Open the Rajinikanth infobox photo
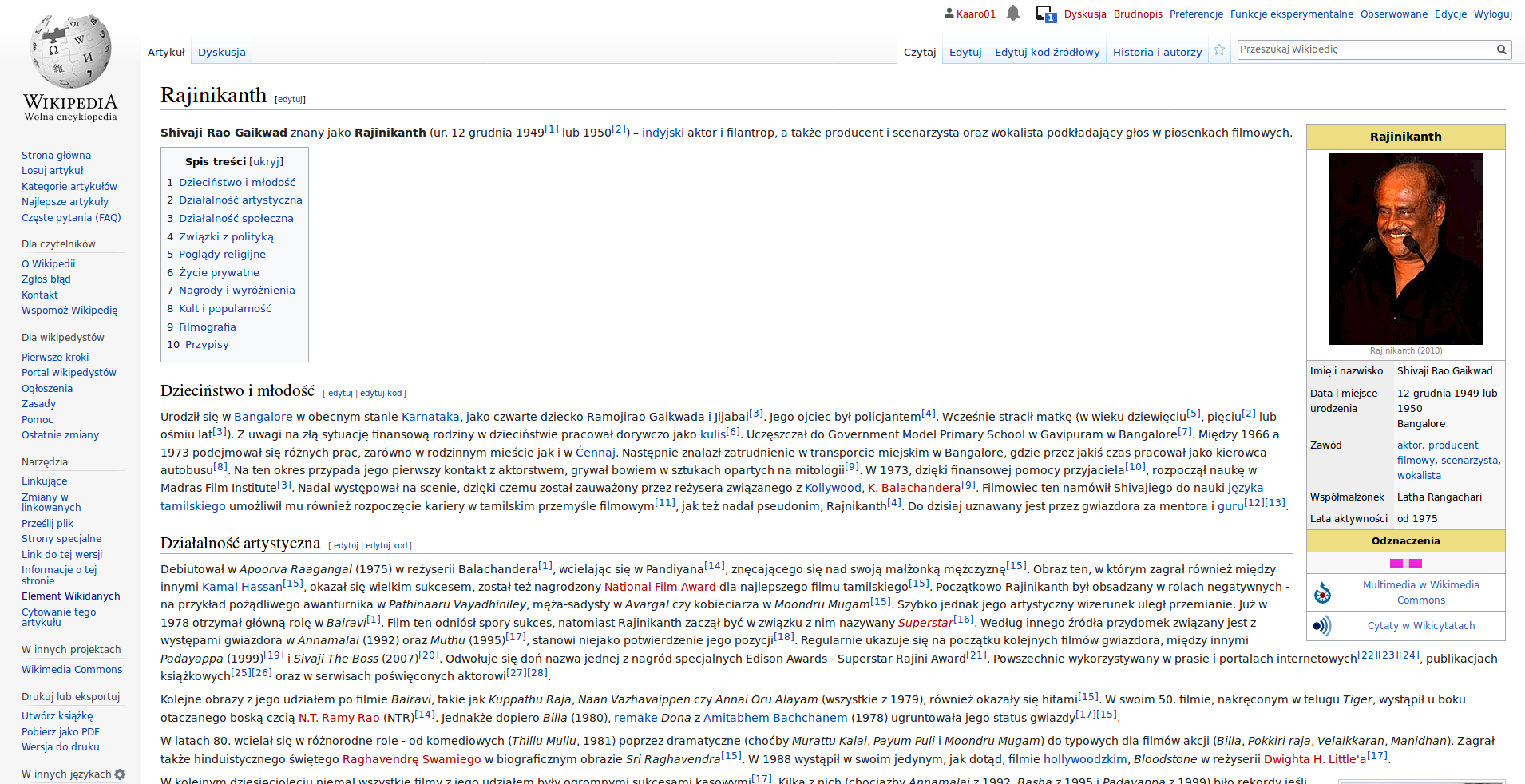This screenshot has height=784, width=1525. pos(1405,249)
